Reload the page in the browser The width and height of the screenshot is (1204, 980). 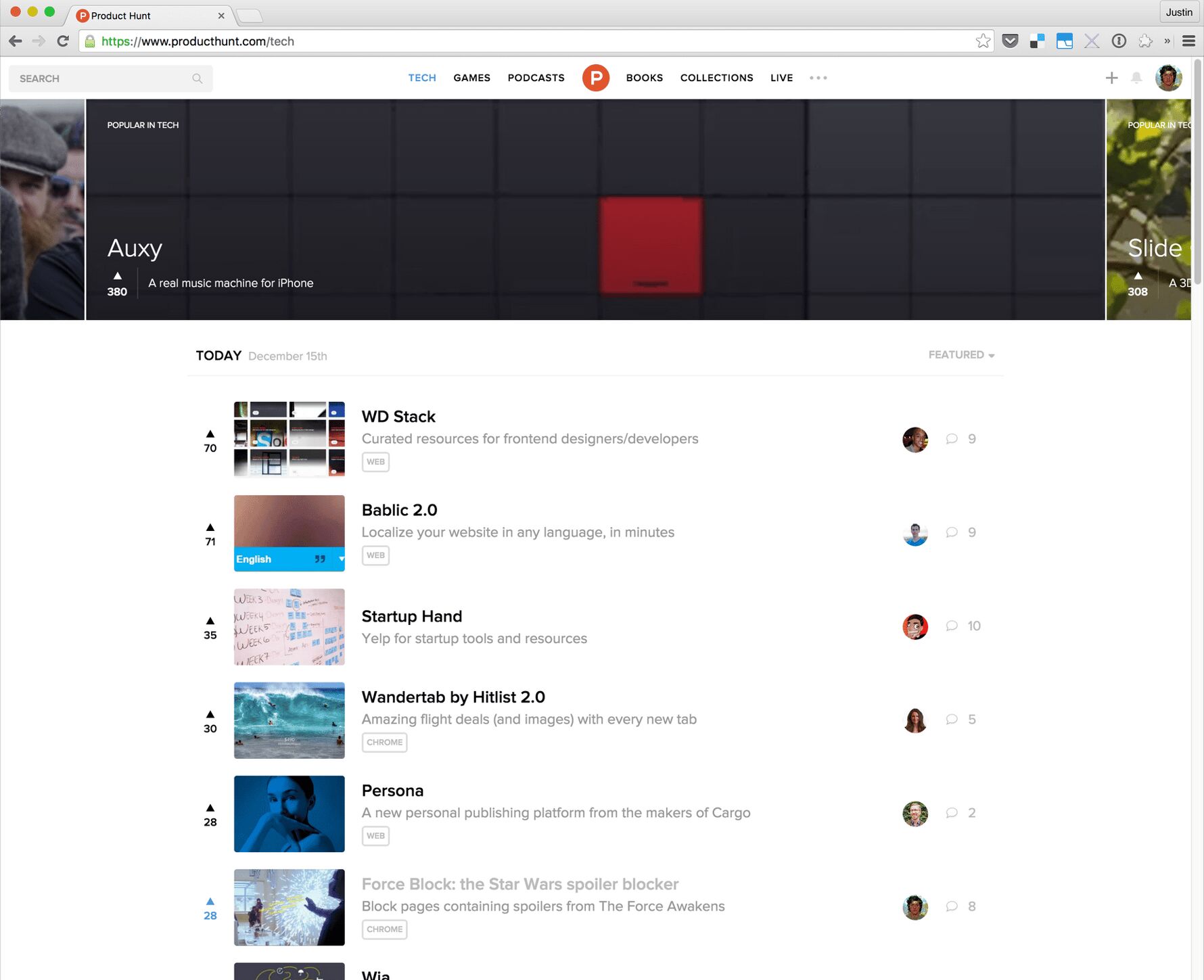pyautogui.click(x=63, y=41)
